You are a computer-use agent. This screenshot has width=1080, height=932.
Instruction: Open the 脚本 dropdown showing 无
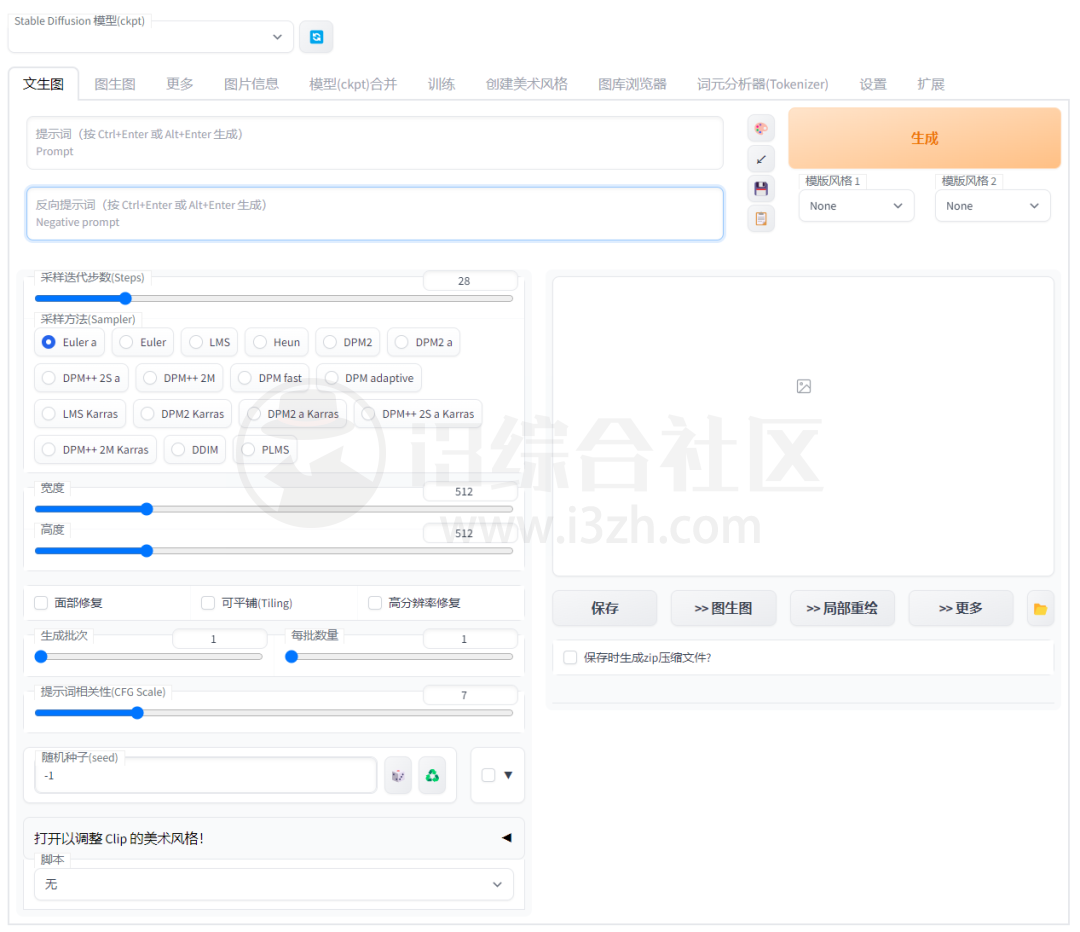(274, 884)
